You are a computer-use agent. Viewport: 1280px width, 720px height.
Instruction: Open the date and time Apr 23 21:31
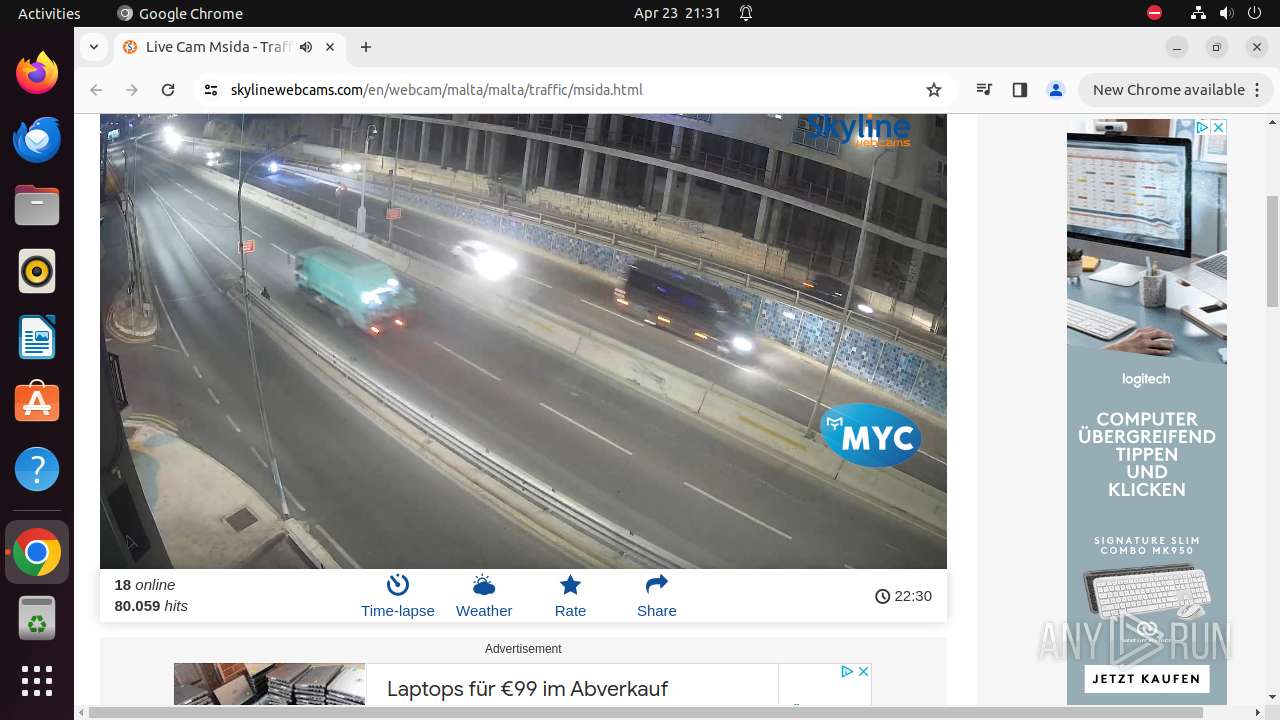point(677,13)
